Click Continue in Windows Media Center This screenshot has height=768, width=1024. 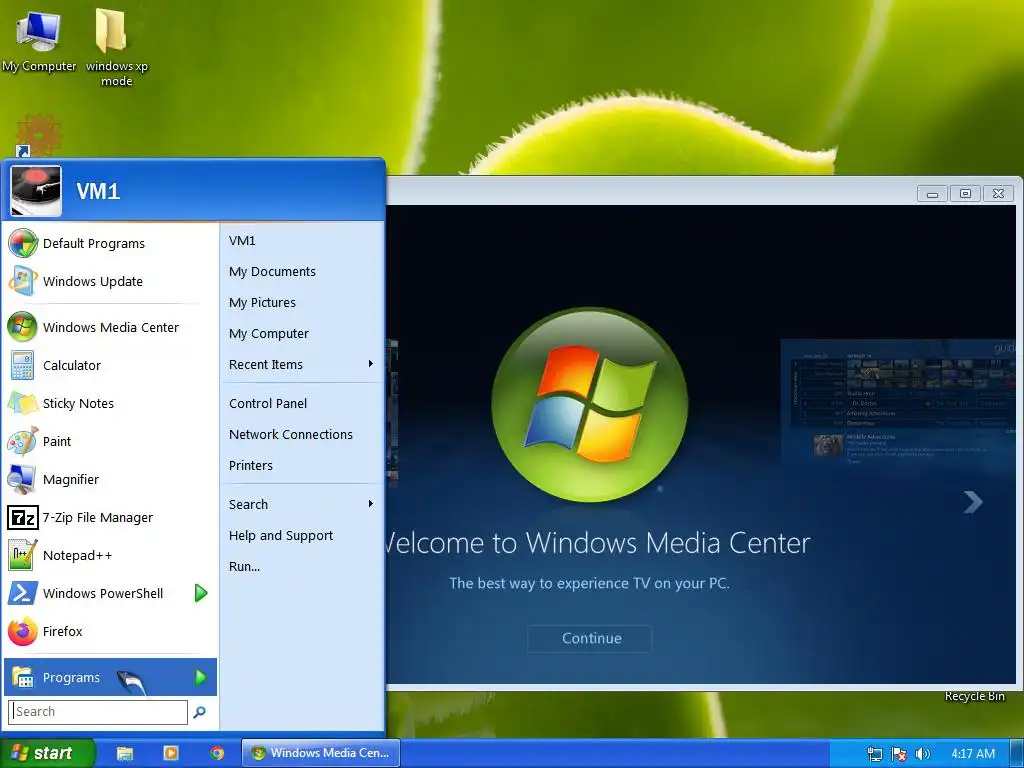[x=590, y=638]
